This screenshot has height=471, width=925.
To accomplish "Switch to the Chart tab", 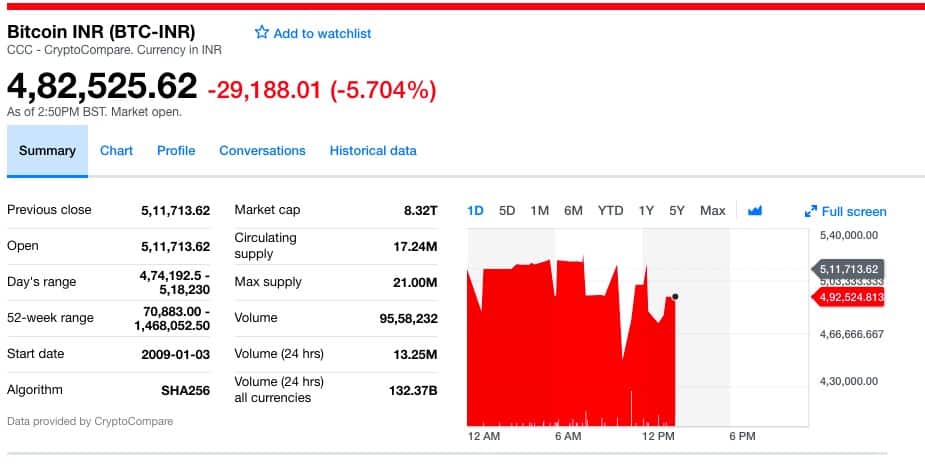I will (x=116, y=151).
